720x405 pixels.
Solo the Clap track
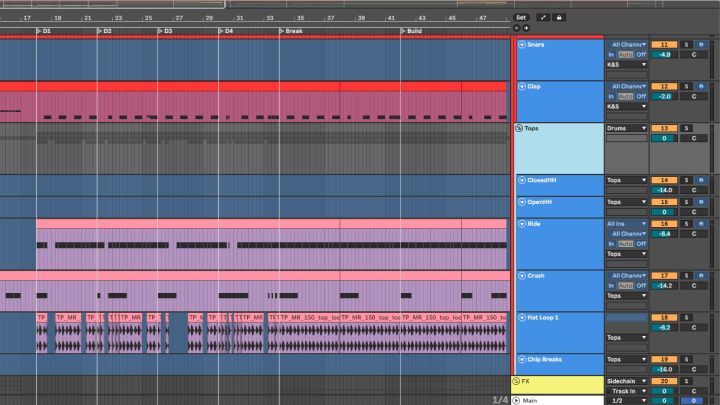pos(686,86)
